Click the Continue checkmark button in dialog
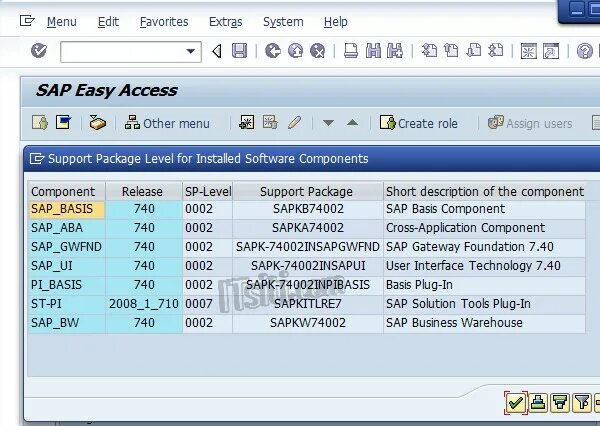The image size is (600, 426). 515,403
